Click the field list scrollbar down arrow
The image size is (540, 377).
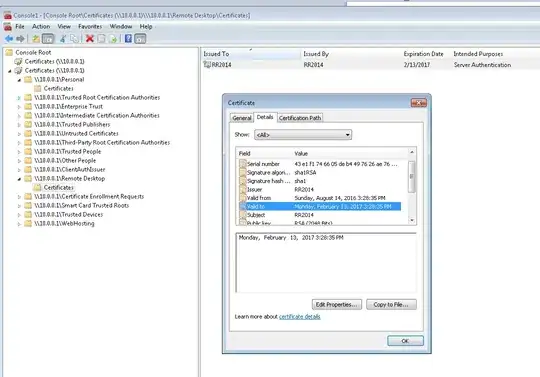click(x=412, y=220)
